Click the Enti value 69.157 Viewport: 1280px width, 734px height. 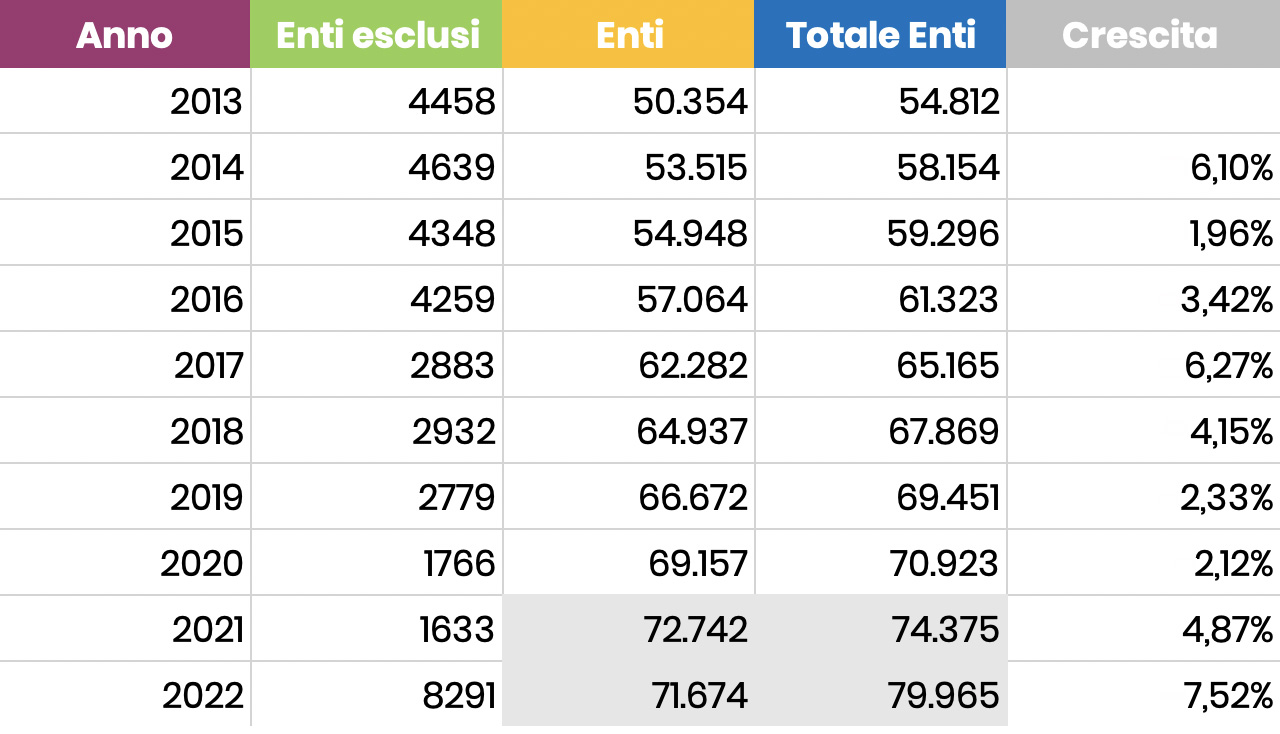click(x=697, y=564)
